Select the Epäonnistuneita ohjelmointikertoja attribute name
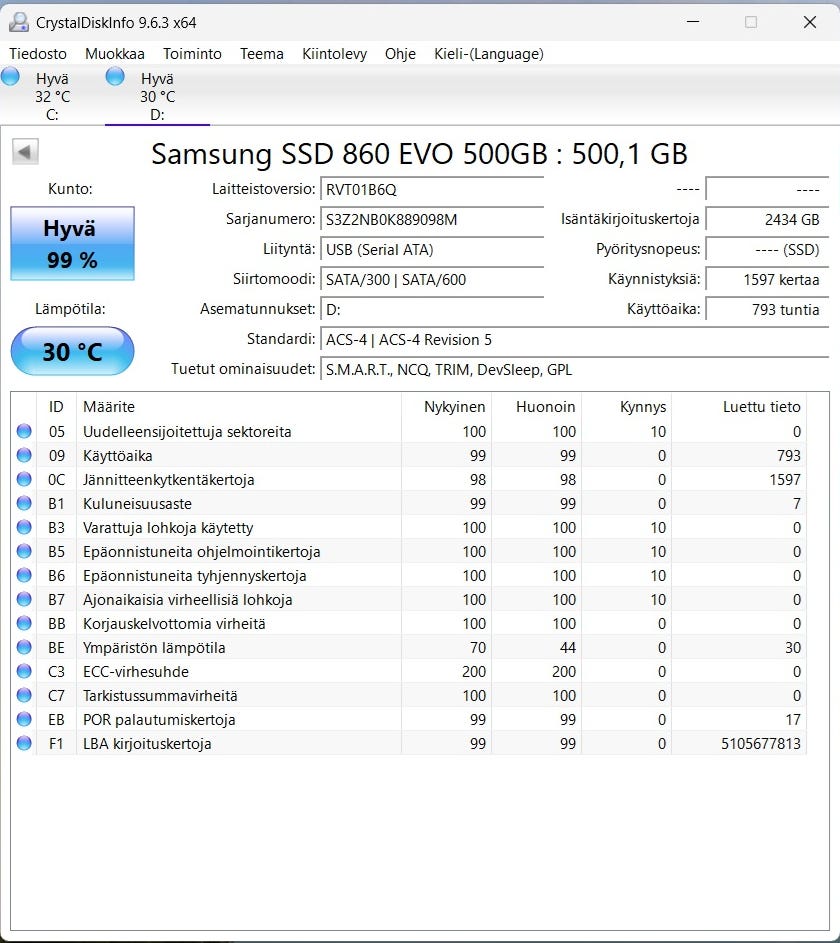This screenshot has width=840, height=943. pyautogui.click(x=201, y=552)
